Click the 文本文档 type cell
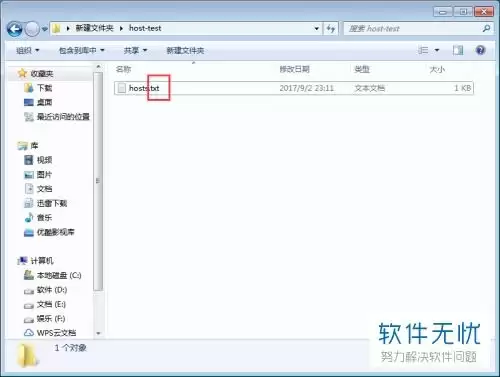Screen dimensions: 500x377 pos(369,88)
